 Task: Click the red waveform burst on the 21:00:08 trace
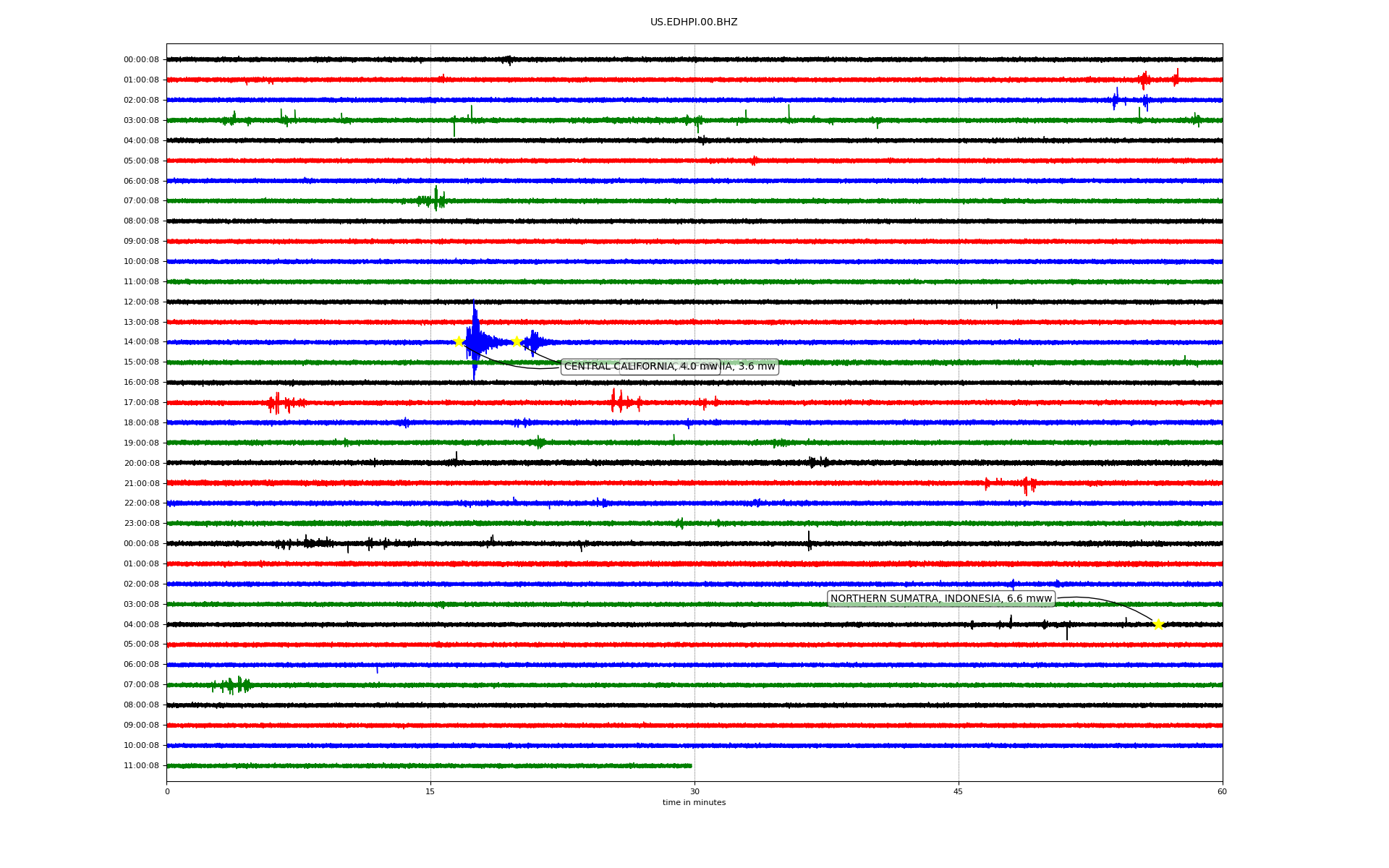click(x=1027, y=484)
